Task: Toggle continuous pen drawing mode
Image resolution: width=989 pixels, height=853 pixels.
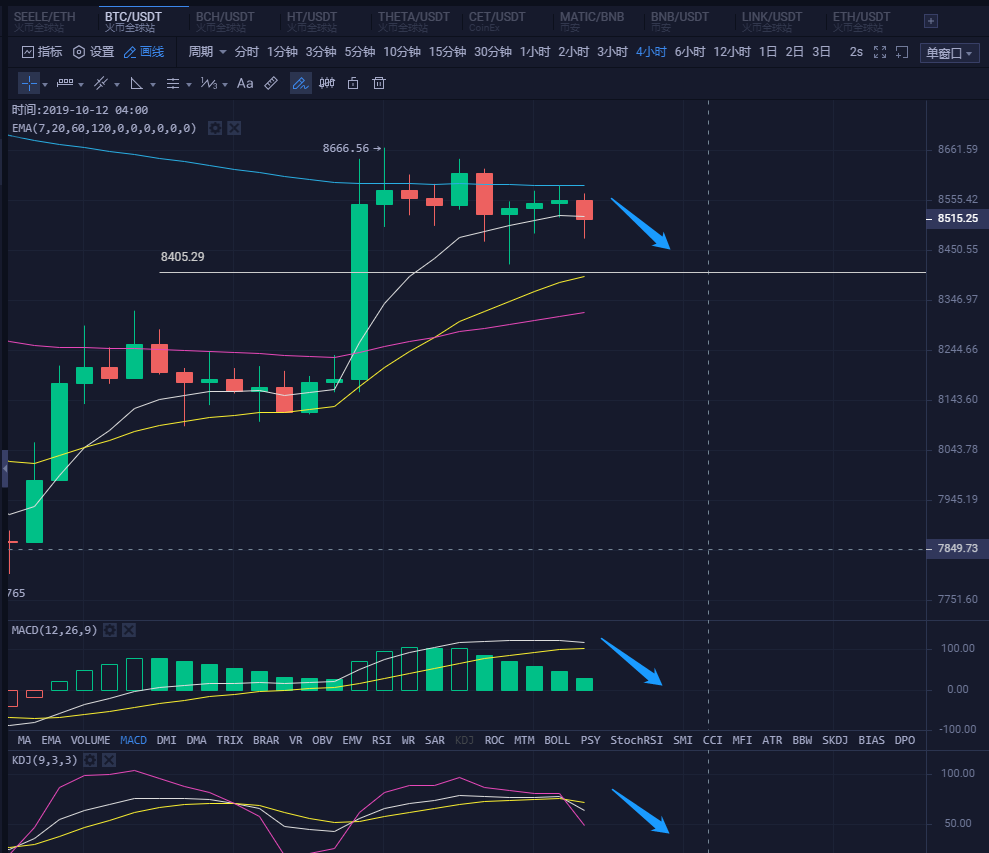Action: pos(300,83)
